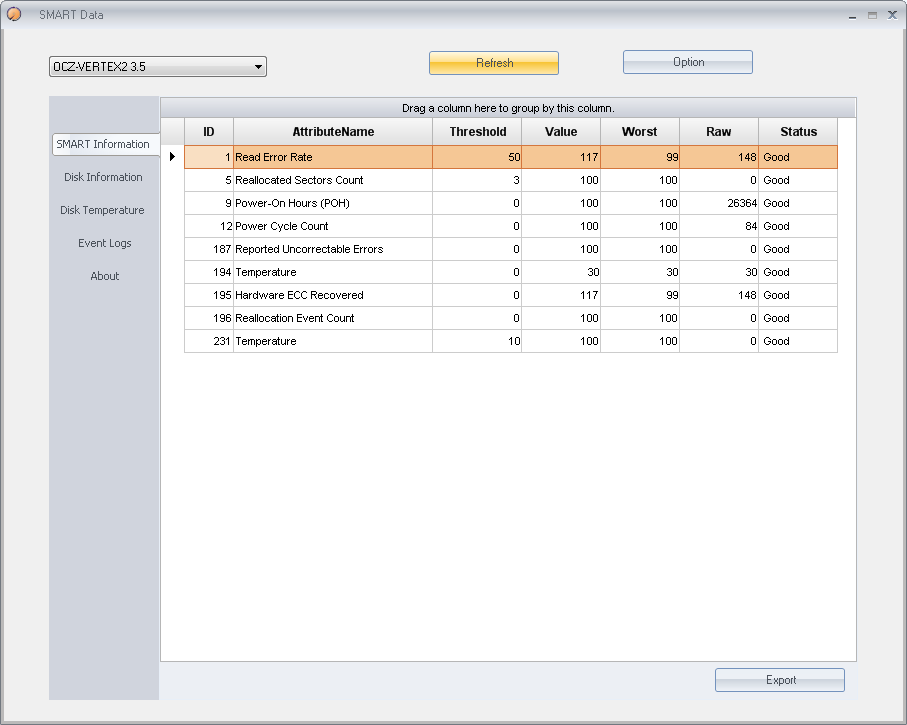Click the Threshold value 10 cell
Screen dimensions: 907x725
click(x=477, y=341)
